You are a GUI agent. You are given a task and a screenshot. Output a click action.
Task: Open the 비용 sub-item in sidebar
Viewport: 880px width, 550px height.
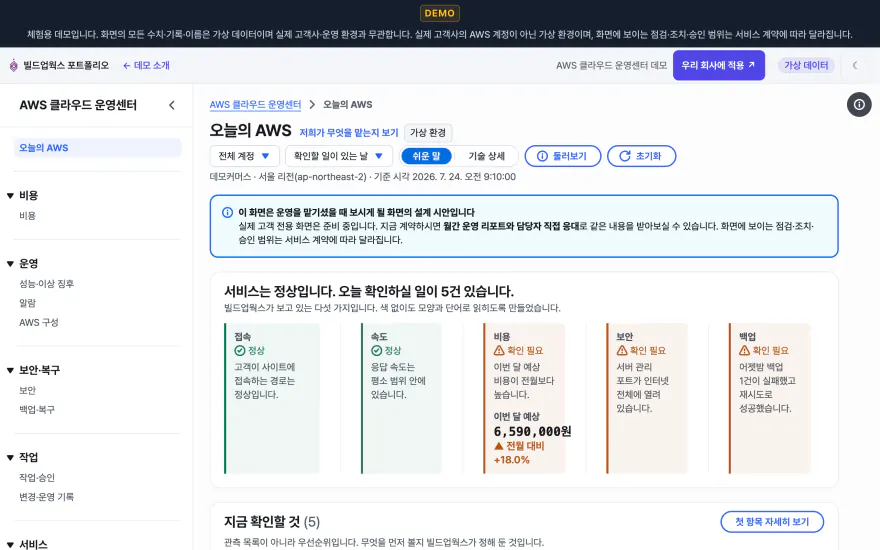click(x=28, y=216)
